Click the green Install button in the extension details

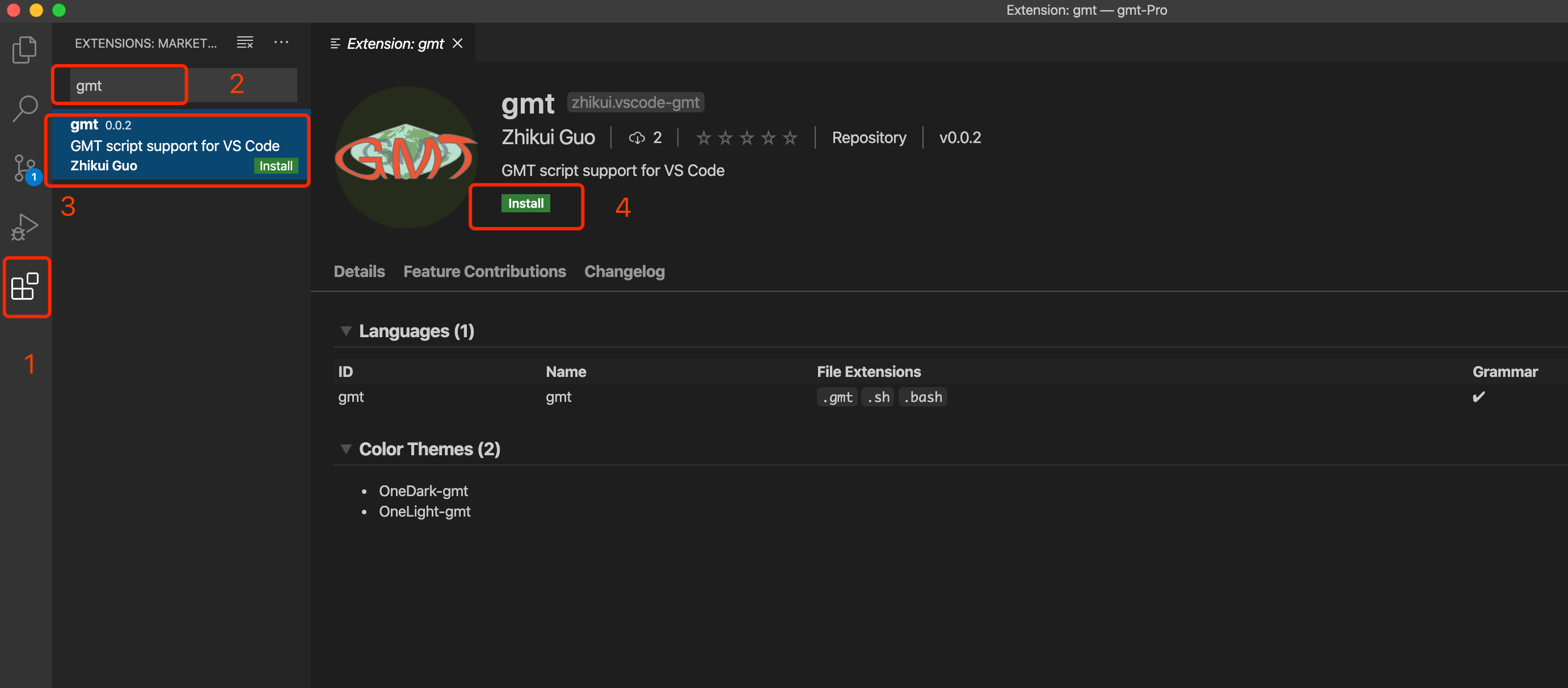(x=525, y=203)
